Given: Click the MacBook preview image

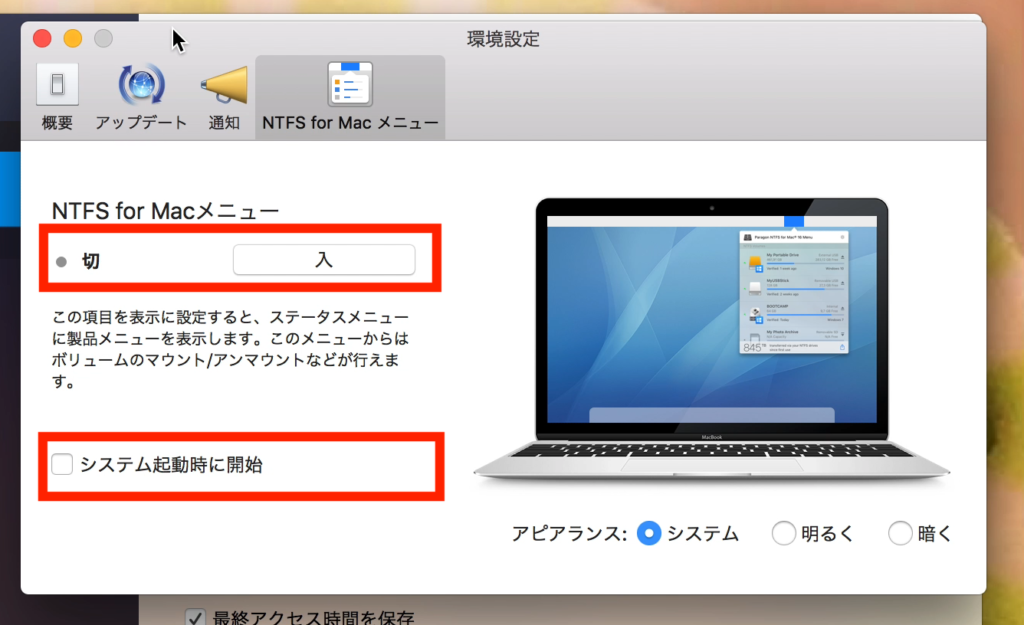Looking at the screenshot, I should coord(712,340).
